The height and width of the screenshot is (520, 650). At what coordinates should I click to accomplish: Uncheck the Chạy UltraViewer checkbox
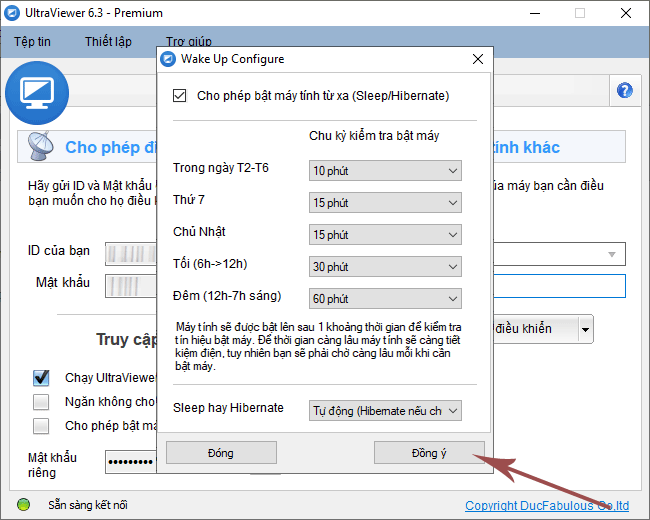click(41, 378)
